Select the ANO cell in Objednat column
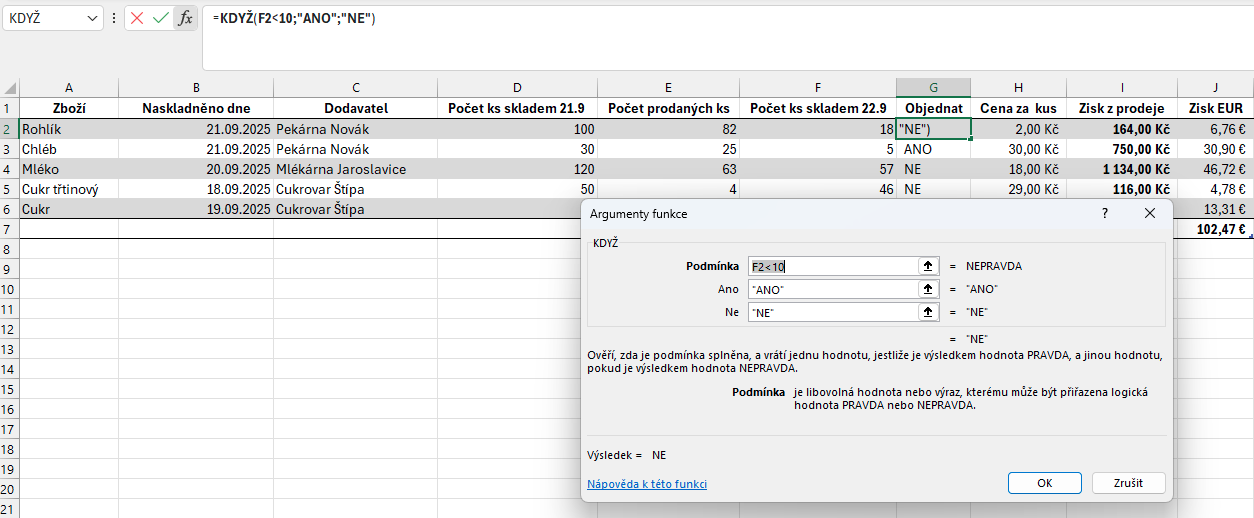The height and width of the screenshot is (518, 1254). [x=934, y=149]
